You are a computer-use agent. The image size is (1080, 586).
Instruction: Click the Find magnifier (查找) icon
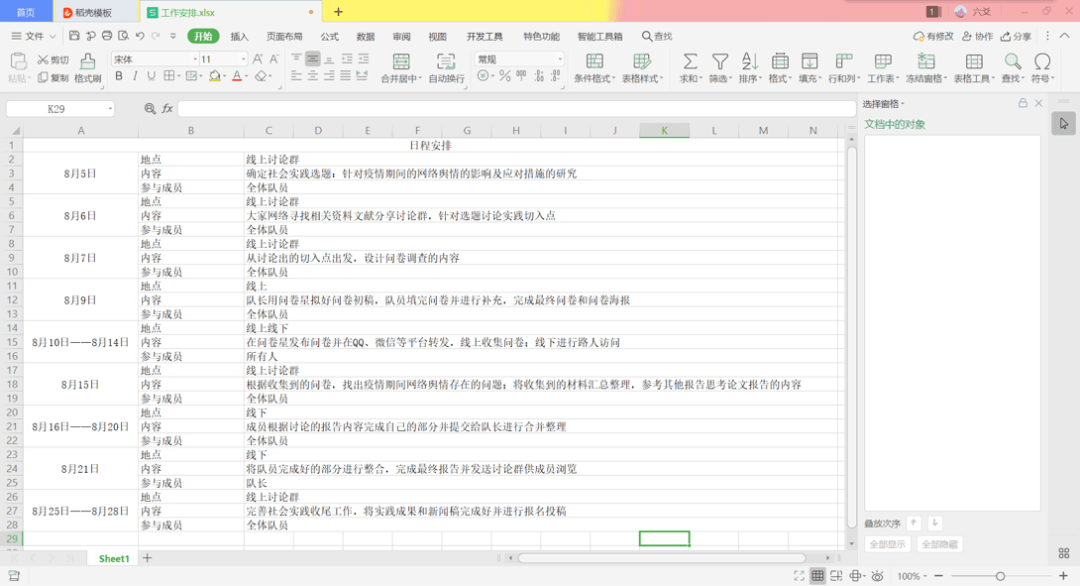1012,63
